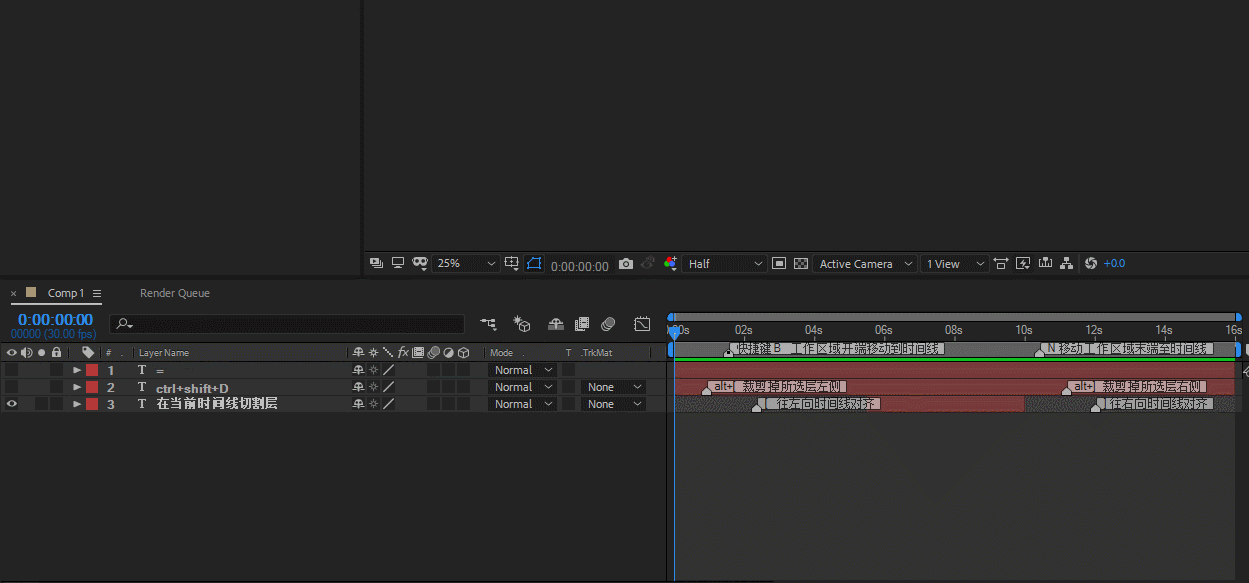This screenshot has width=1249, height=583.
Task: Click the red label swatch of layer 2
Action: pyautogui.click(x=92, y=387)
